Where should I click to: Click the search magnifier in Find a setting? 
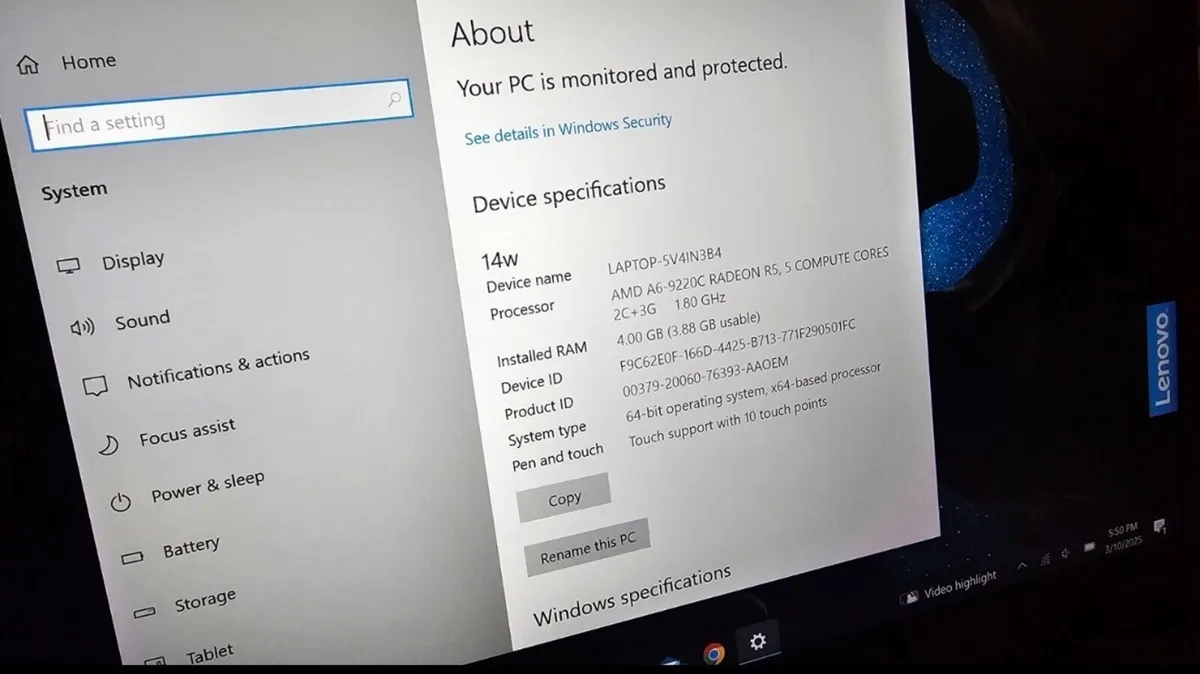(394, 99)
